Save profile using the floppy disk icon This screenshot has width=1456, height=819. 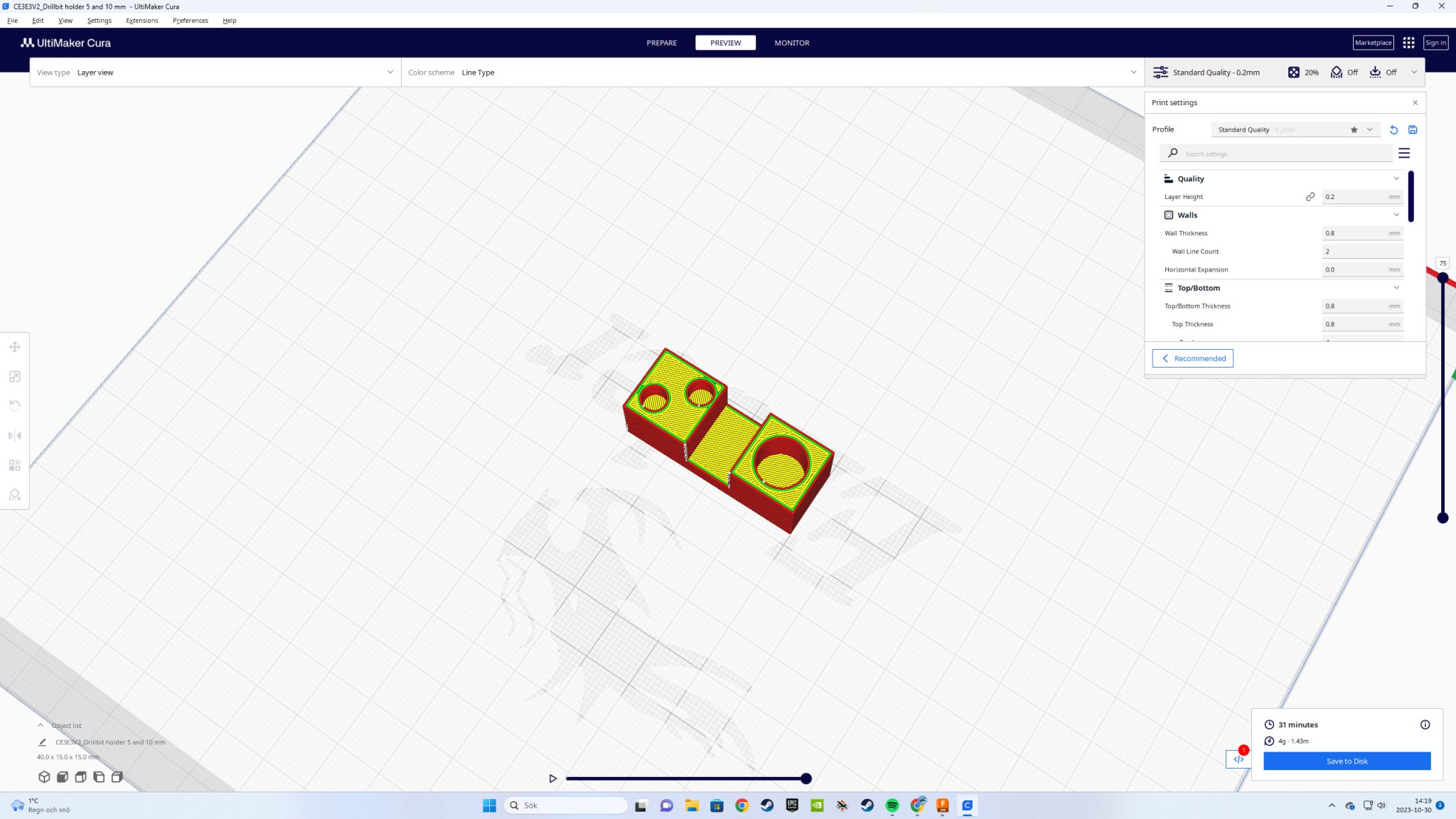point(1413,130)
